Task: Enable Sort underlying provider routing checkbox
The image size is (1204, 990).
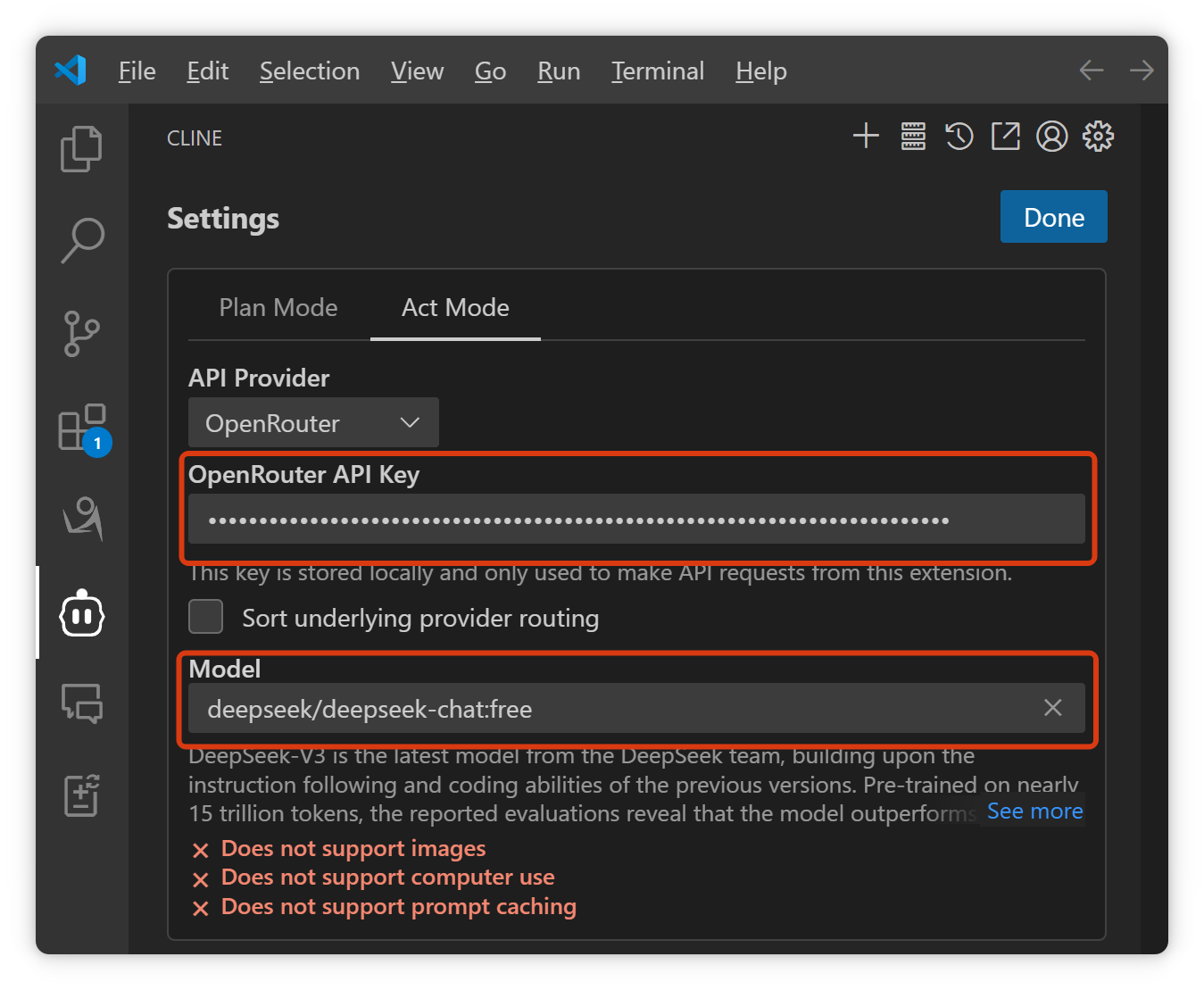Action: [206, 617]
